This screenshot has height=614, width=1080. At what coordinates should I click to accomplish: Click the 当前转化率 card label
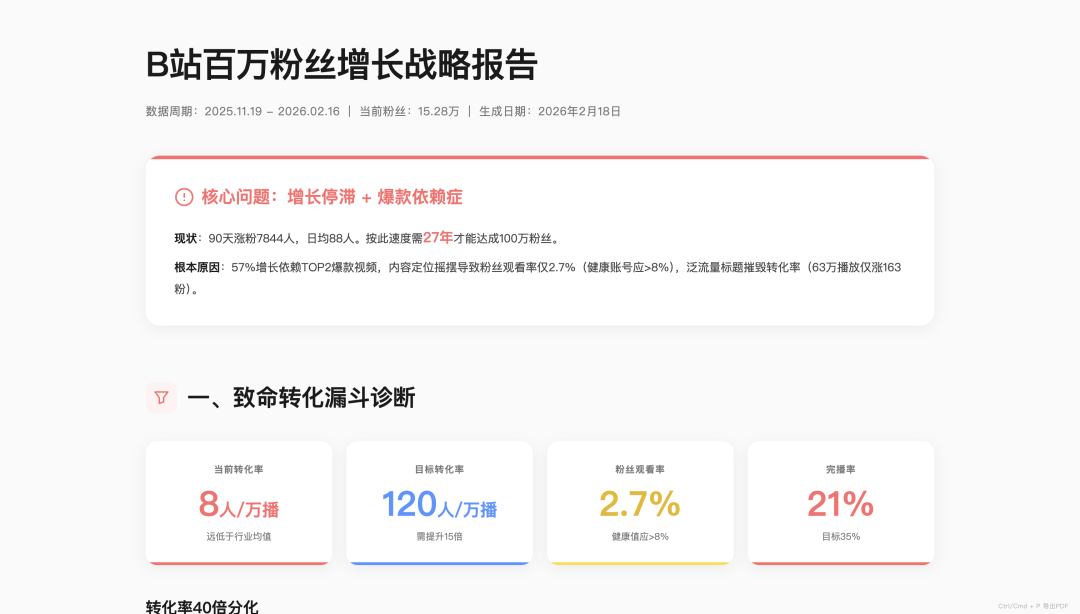238,469
